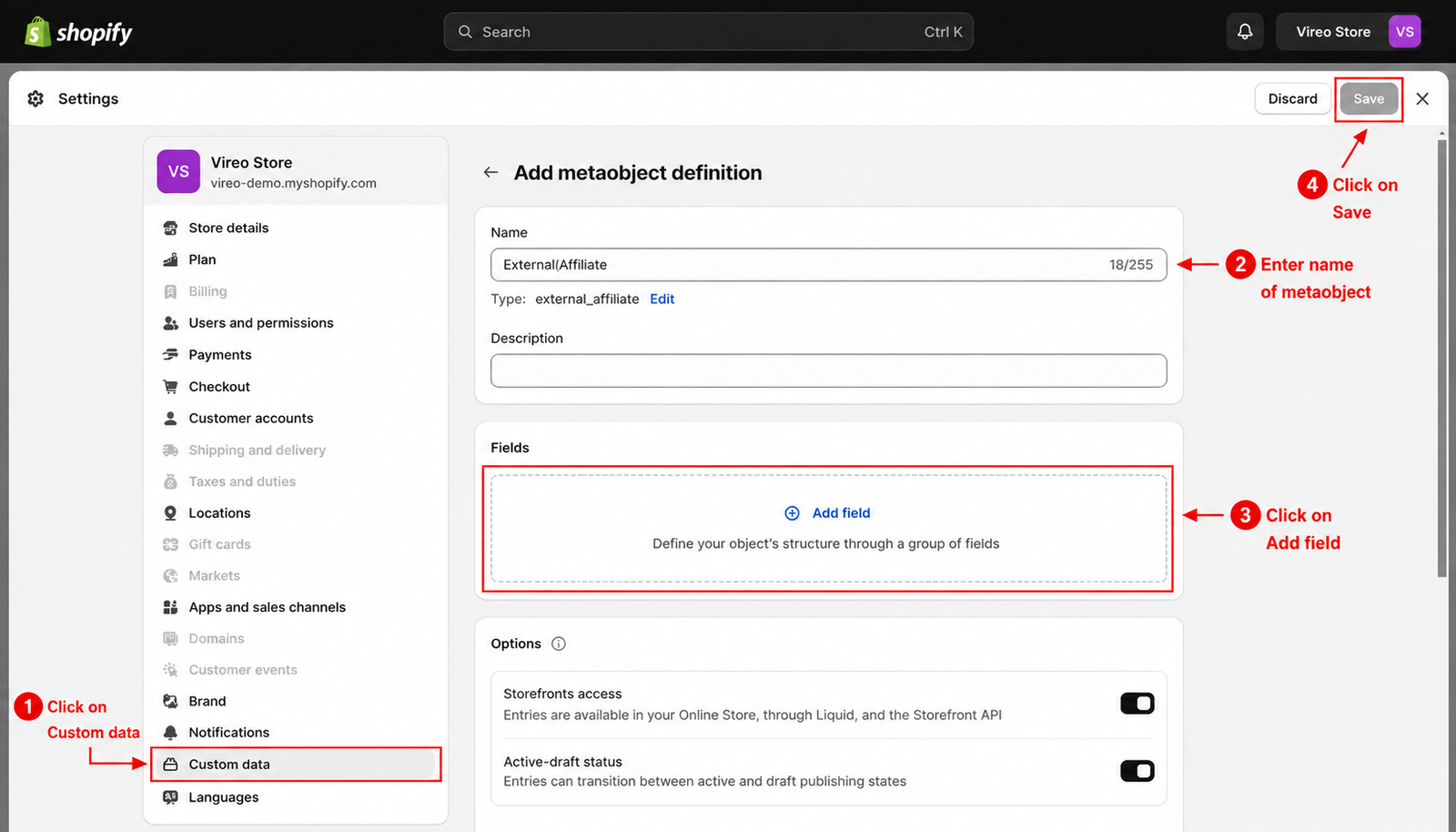1456x832 pixels.
Task: Click the Description input field
Action: click(828, 370)
